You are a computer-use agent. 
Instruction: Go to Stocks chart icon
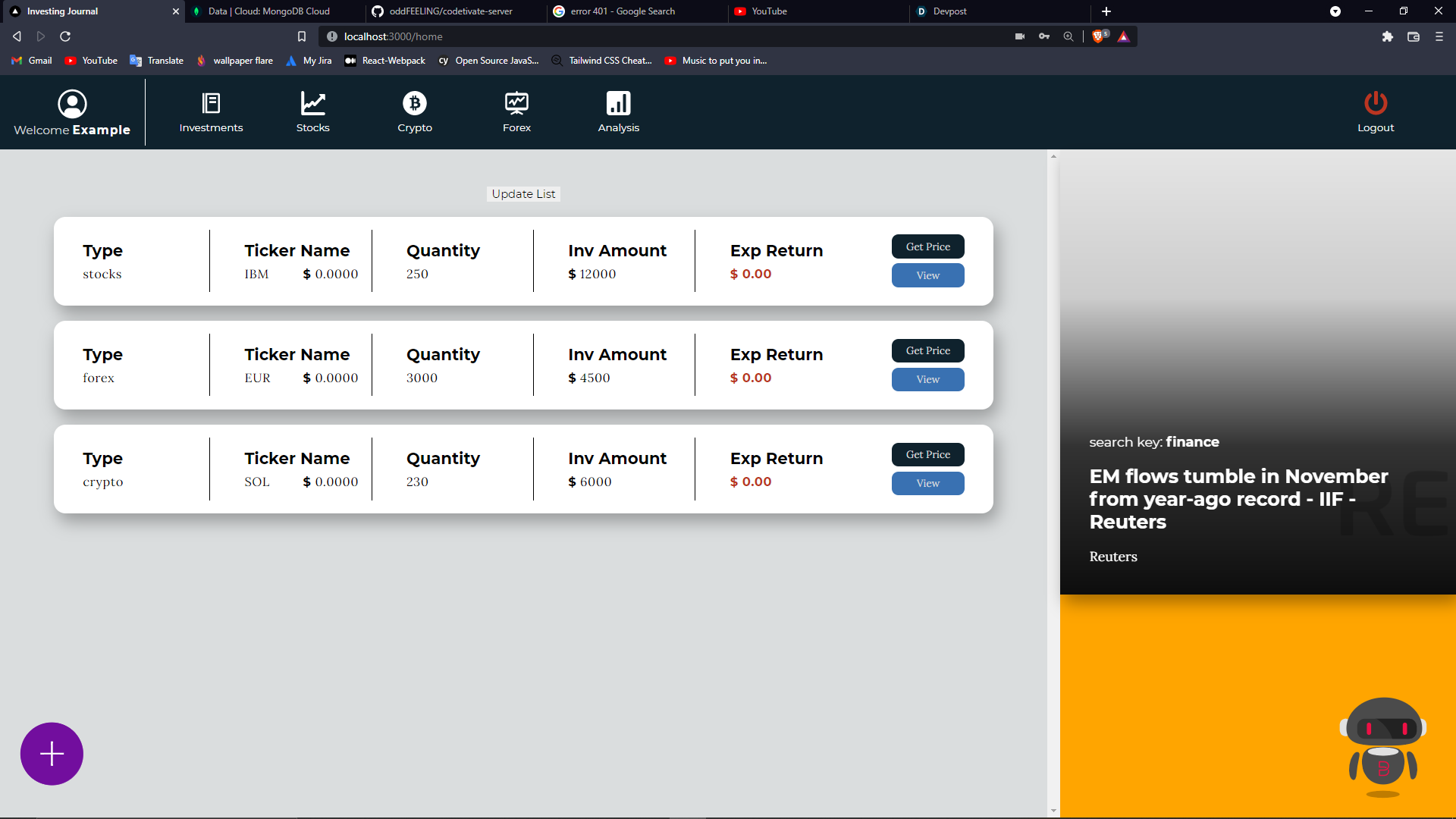click(x=312, y=103)
